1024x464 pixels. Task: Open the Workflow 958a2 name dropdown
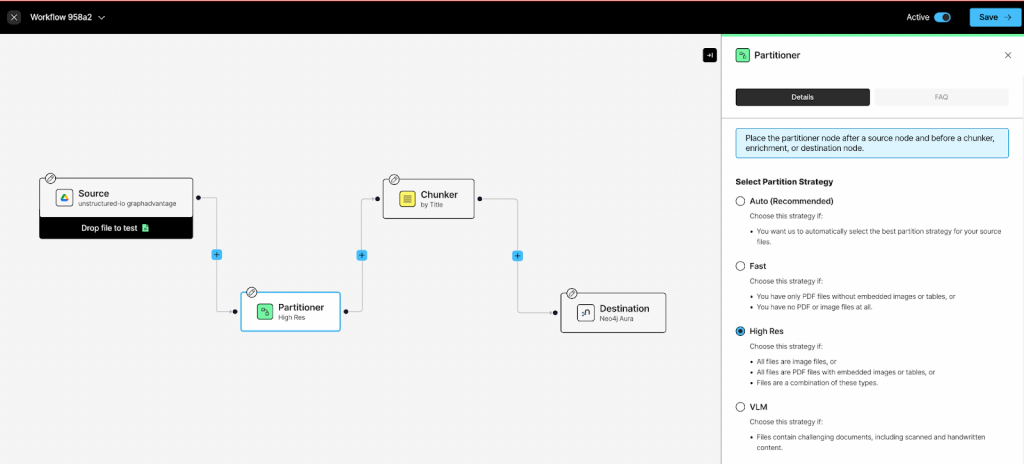click(101, 18)
